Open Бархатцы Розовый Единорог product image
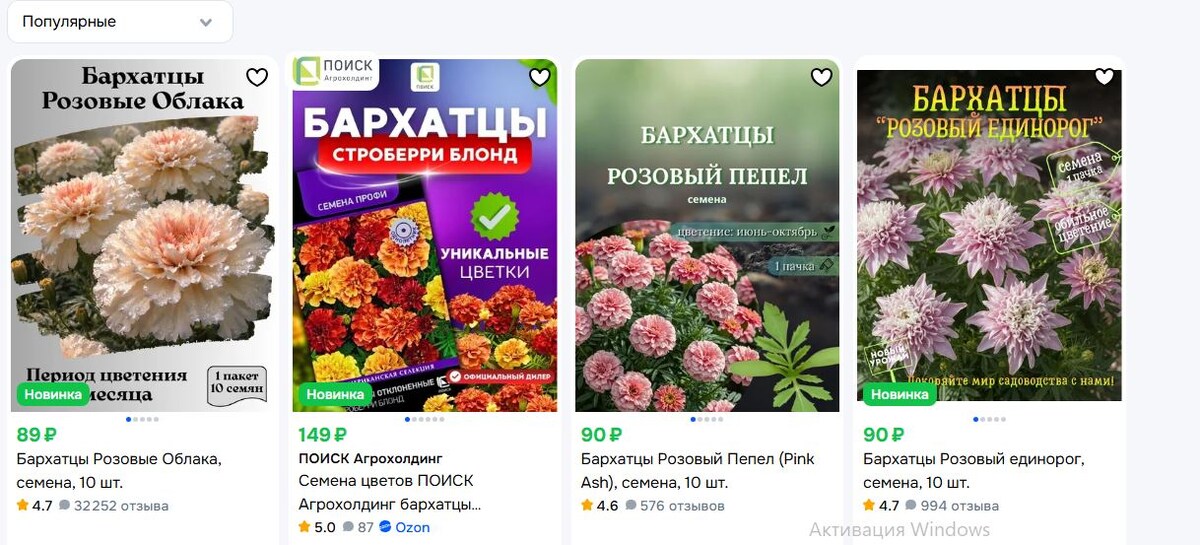The width and height of the screenshot is (1200, 545). pyautogui.click(x=989, y=235)
